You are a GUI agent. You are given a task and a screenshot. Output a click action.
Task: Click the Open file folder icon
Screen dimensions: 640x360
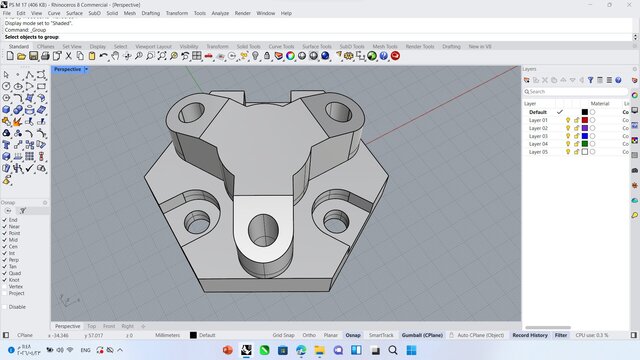[x=22, y=56]
